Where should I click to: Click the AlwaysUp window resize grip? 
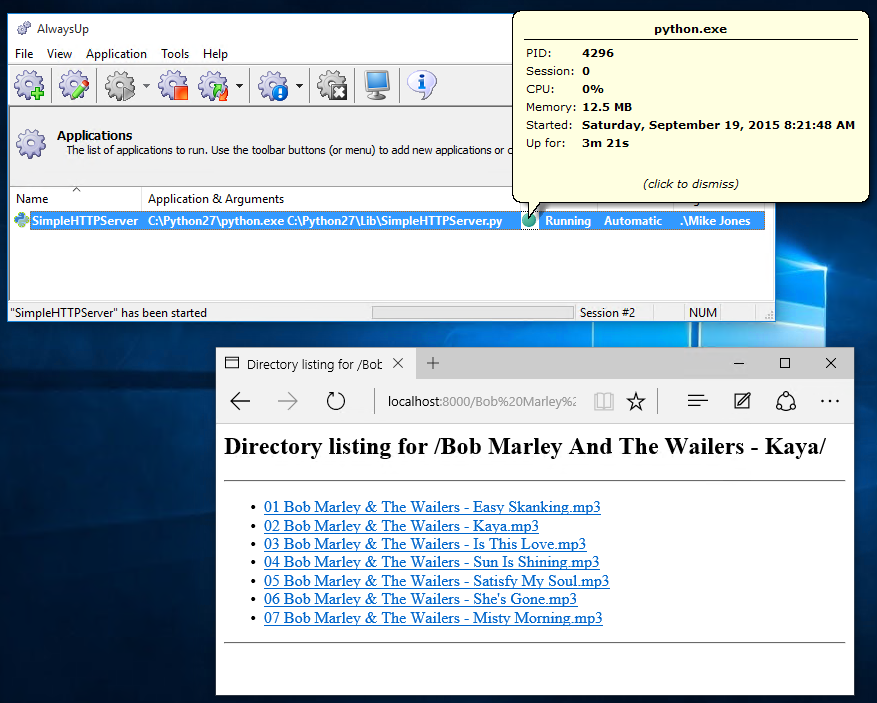point(769,315)
